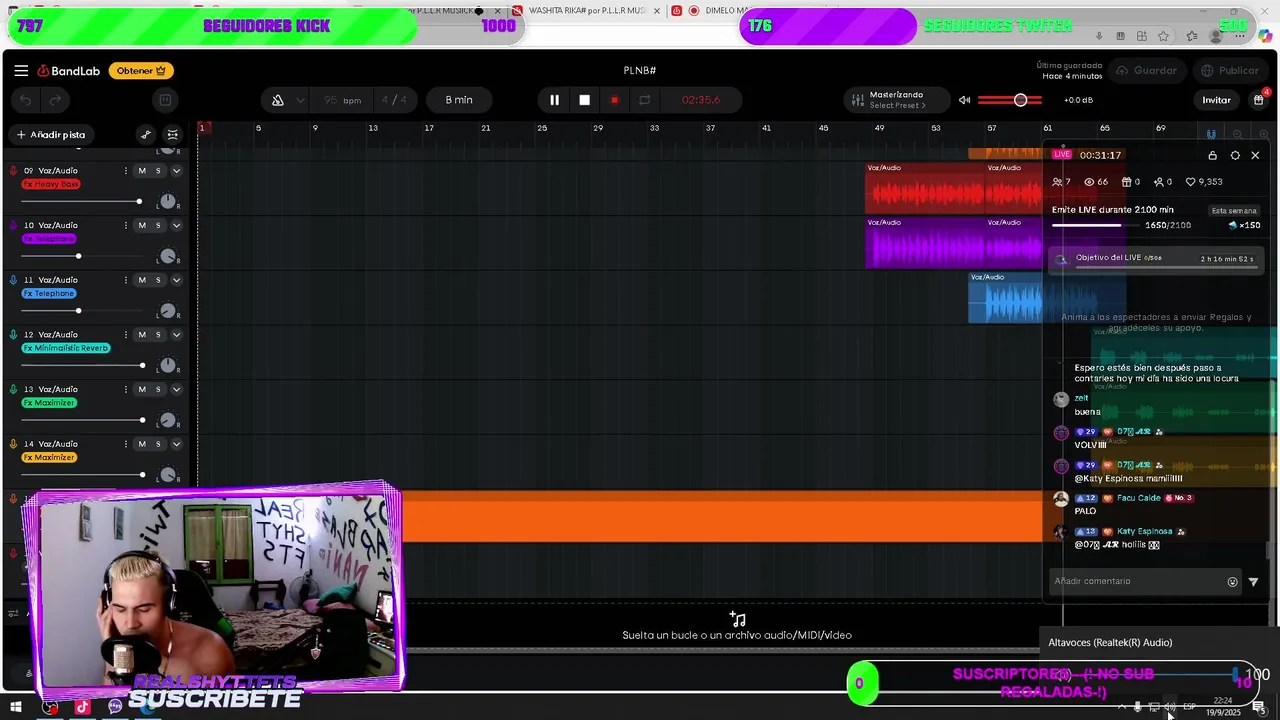1280x720 pixels.
Task: Expand track 12 chevron
Action: coord(176,335)
